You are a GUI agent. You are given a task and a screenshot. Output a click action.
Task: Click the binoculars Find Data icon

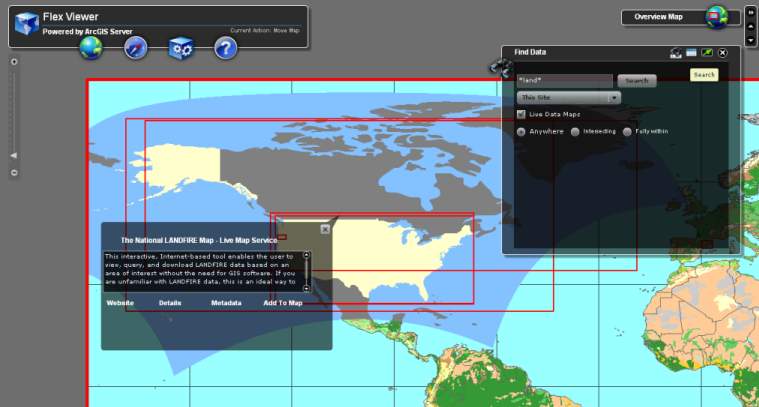500,67
